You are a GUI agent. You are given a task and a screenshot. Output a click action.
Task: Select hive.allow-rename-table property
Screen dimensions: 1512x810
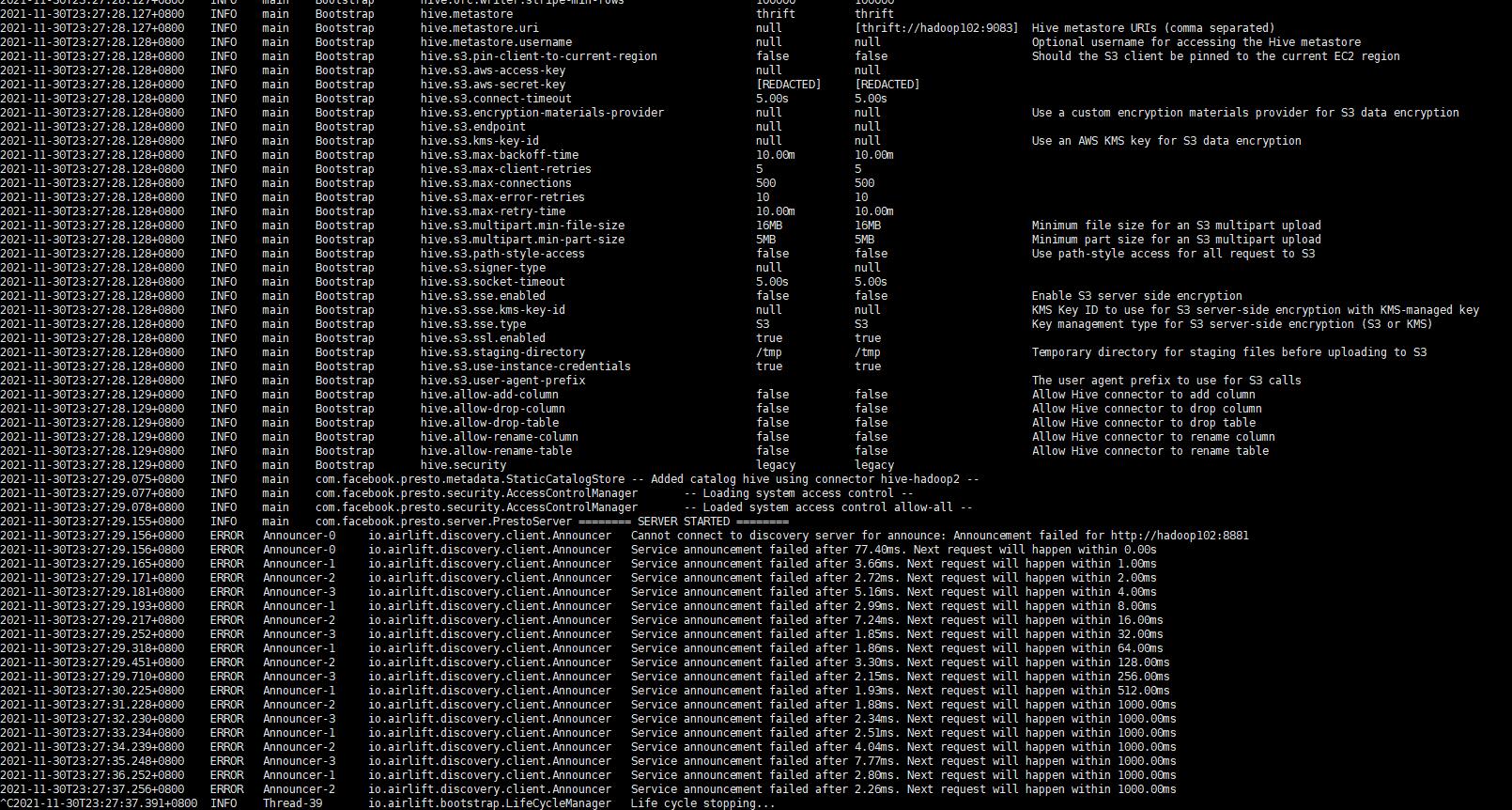[496, 451]
